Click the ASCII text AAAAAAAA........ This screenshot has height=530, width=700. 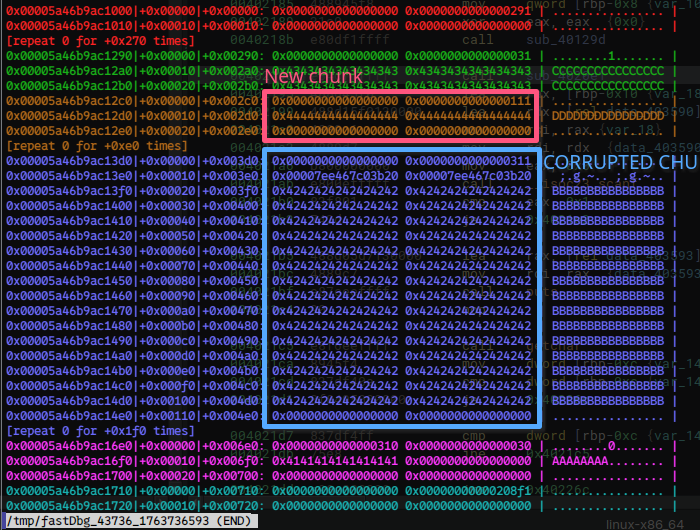click(x=580, y=461)
